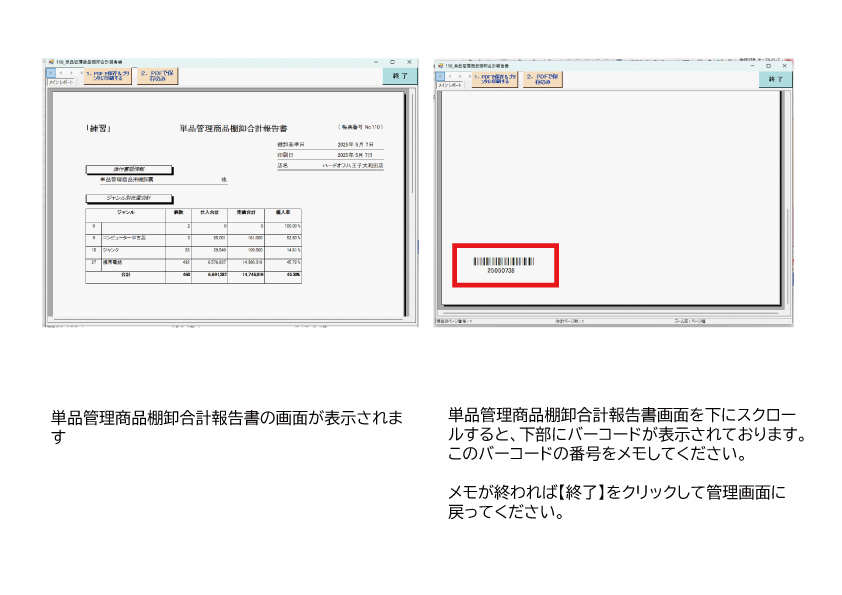Click next page arrow in table report window
The width and height of the screenshot is (842, 595).
[70, 73]
